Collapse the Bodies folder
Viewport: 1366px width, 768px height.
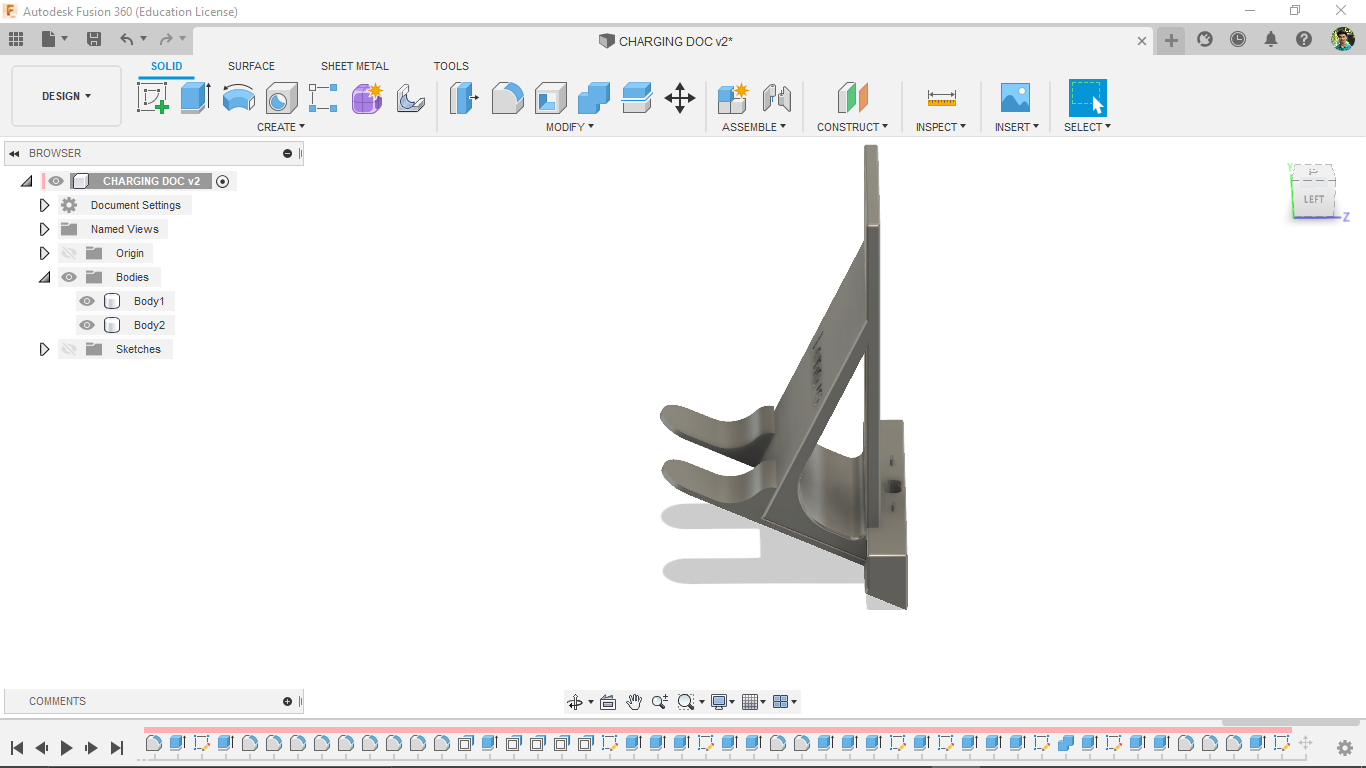click(44, 277)
